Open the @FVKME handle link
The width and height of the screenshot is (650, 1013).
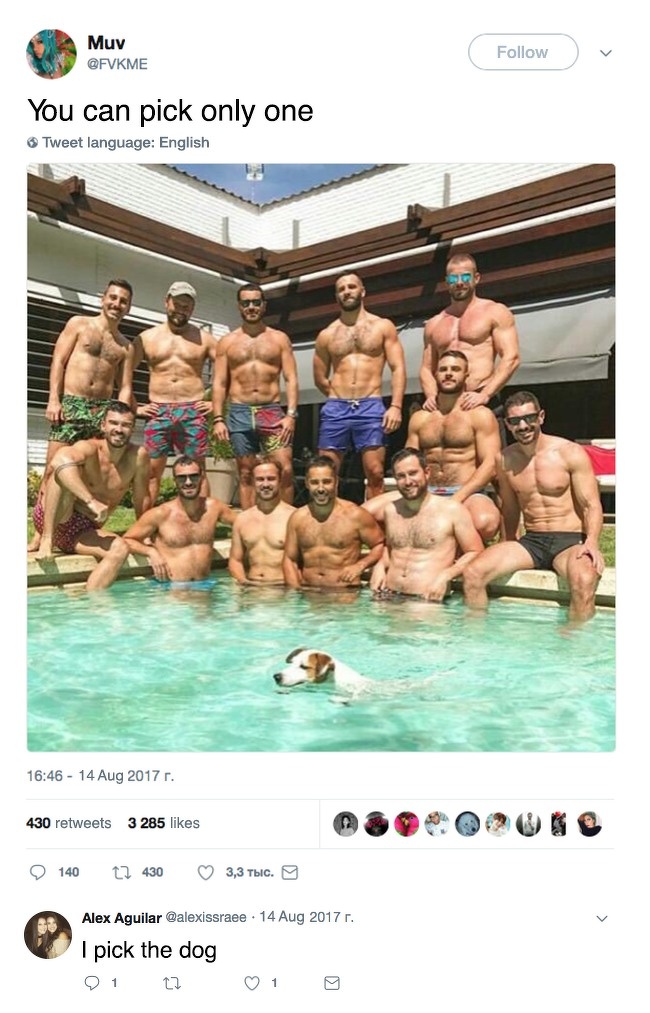tap(118, 64)
